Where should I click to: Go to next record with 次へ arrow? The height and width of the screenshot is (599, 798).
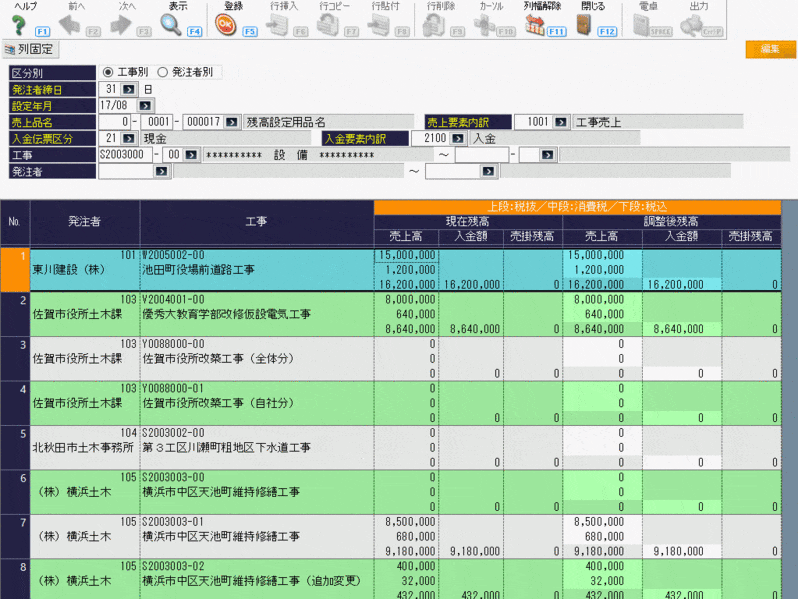[x=121, y=25]
